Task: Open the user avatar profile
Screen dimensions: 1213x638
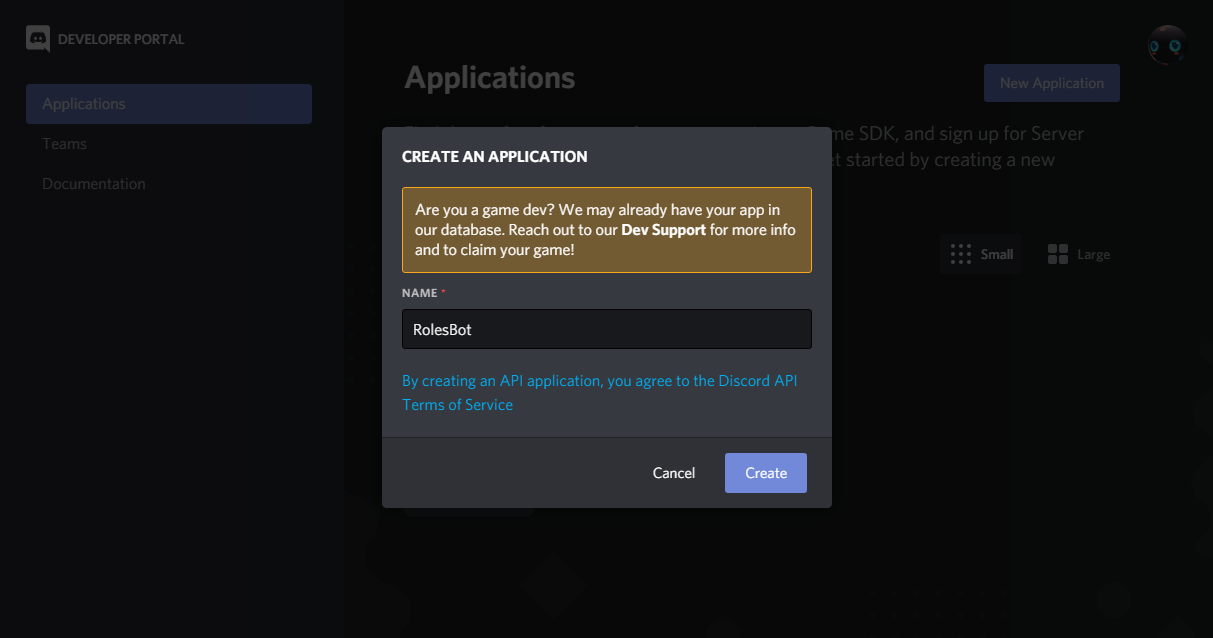Action: [x=1167, y=45]
